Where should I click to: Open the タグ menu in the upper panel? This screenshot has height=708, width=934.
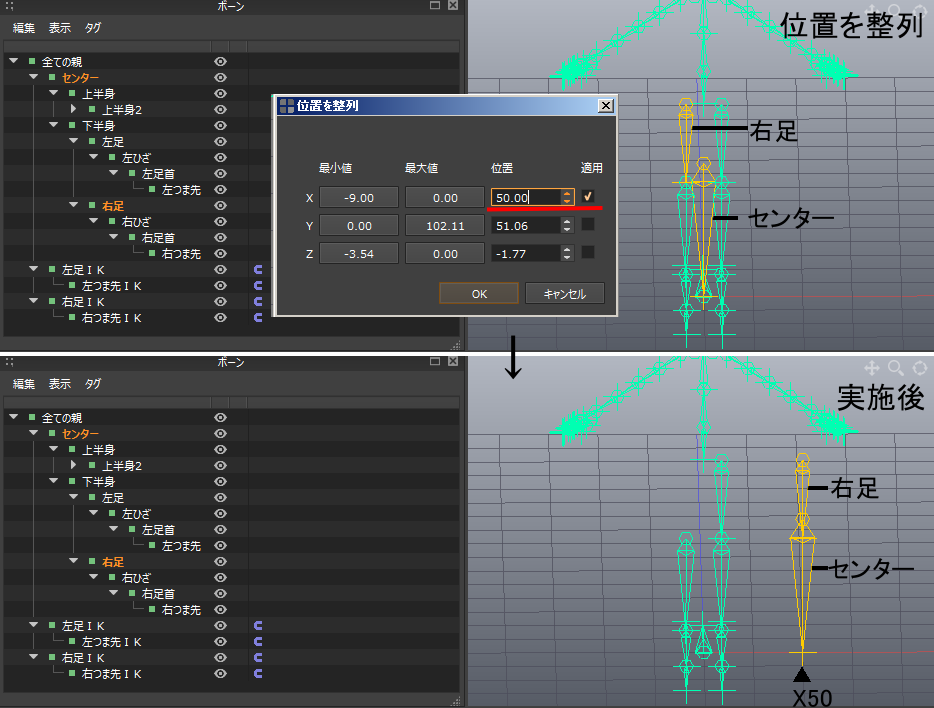[x=92, y=28]
